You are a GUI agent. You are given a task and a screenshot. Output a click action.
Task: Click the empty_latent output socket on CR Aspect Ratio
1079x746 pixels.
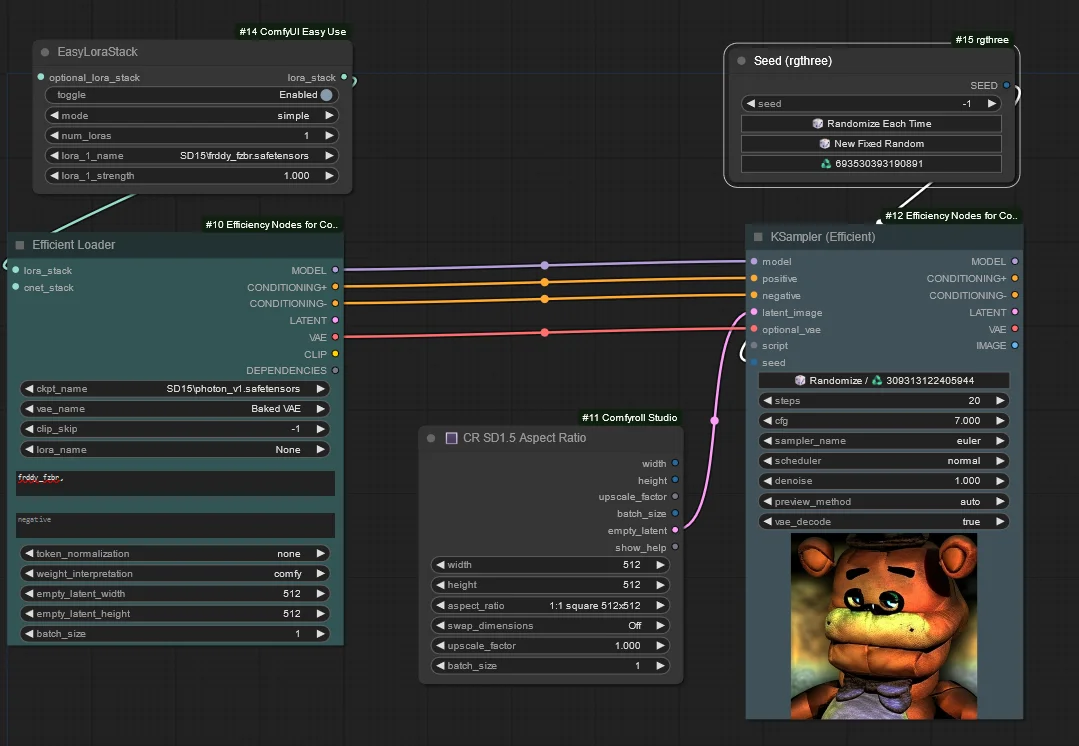(675, 530)
